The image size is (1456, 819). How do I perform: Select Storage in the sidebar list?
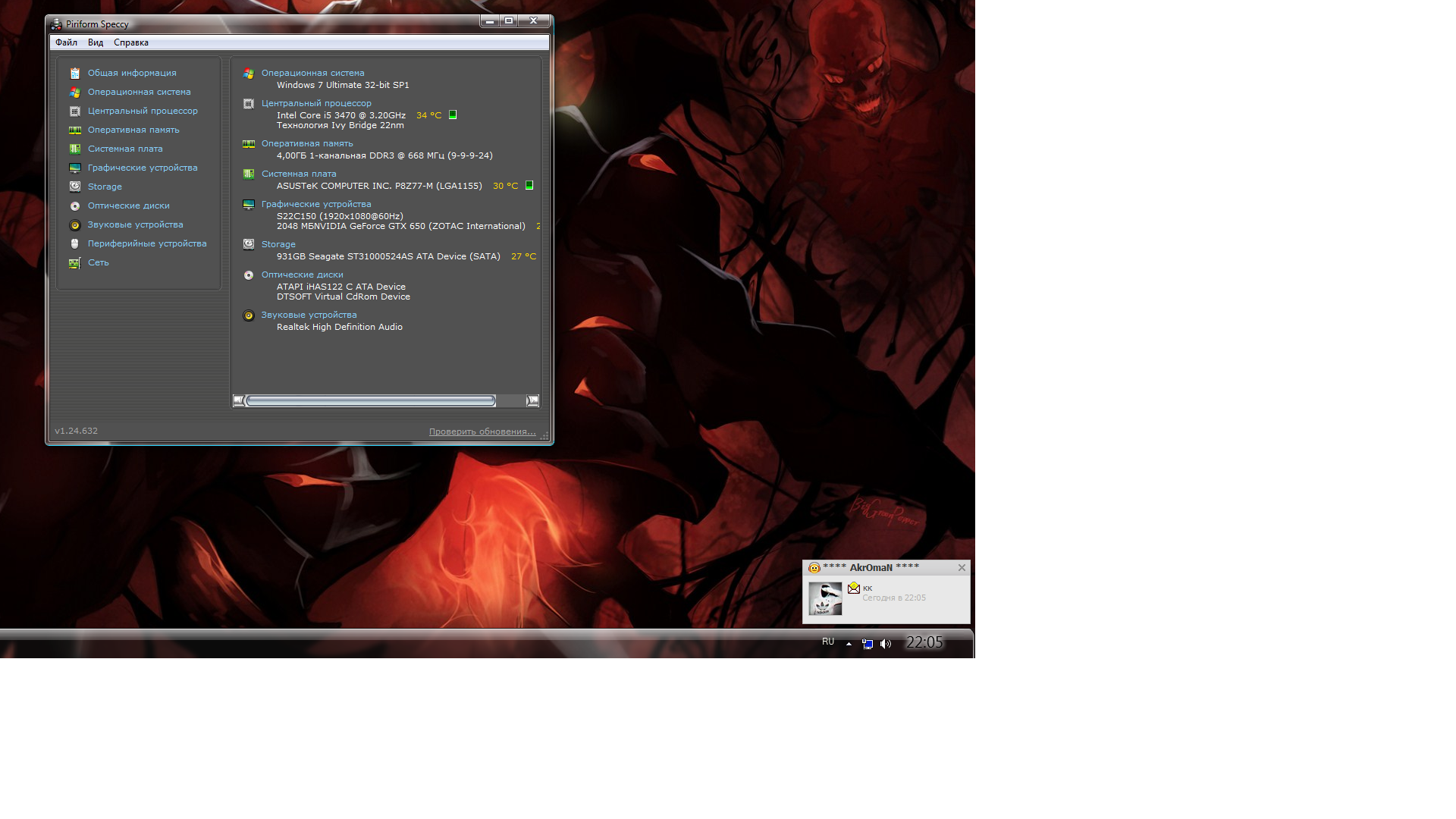[x=105, y=187]
